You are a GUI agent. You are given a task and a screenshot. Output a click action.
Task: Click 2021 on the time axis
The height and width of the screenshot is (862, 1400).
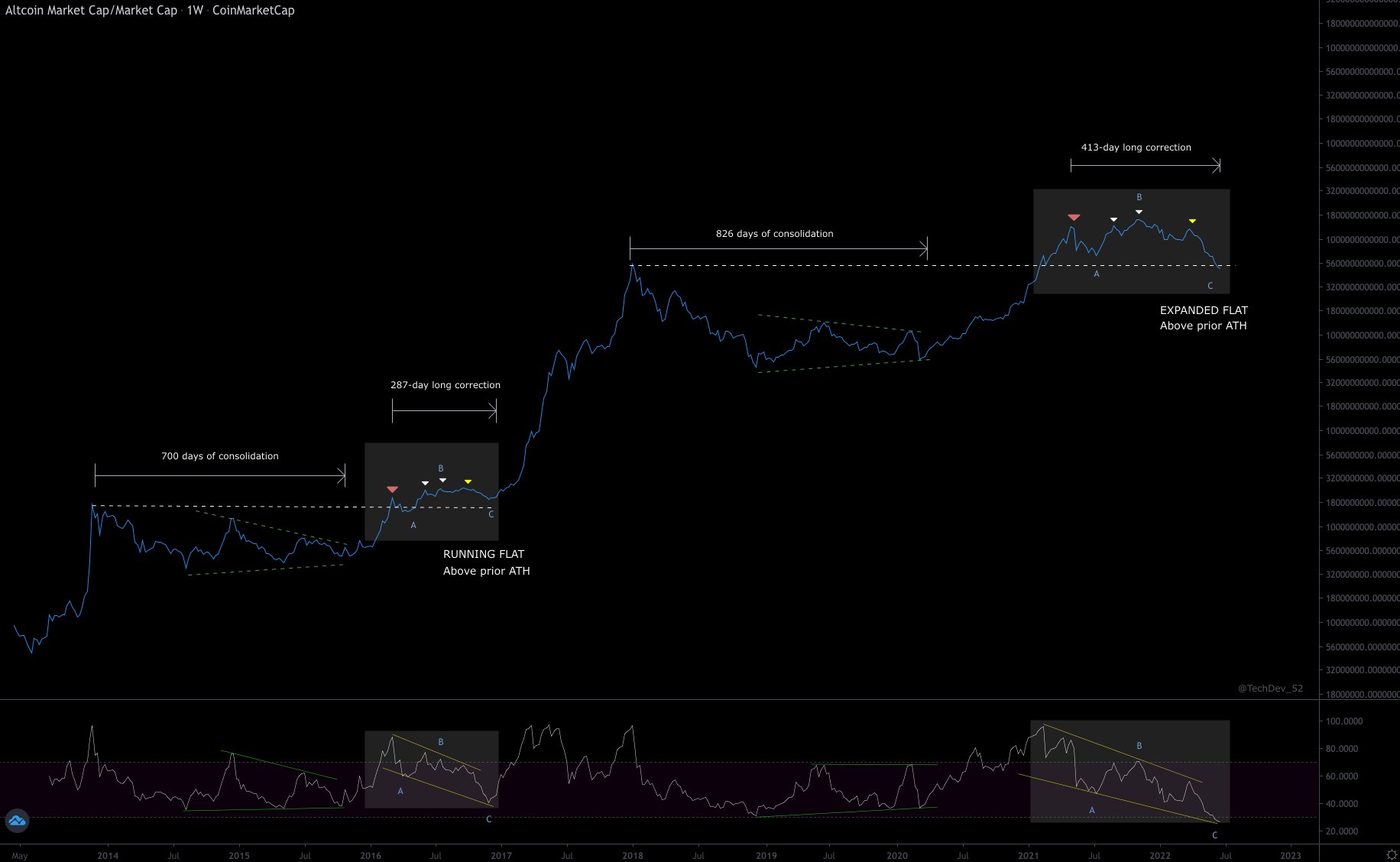(1029, 855)
